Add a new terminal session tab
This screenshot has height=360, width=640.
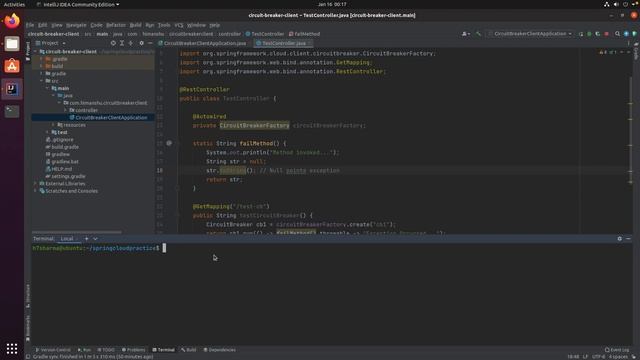(x=87, y=239)
